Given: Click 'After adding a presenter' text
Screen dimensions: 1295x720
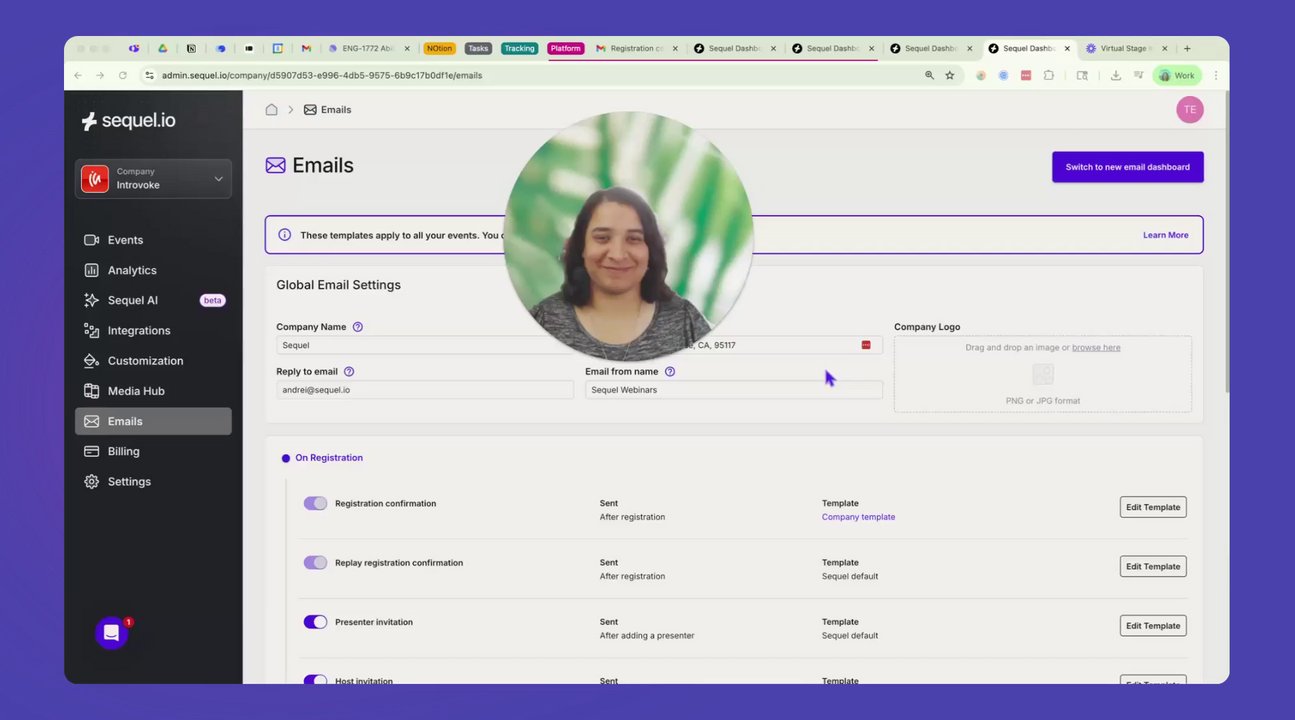Looking at the screenshot, I should point(647,636).
